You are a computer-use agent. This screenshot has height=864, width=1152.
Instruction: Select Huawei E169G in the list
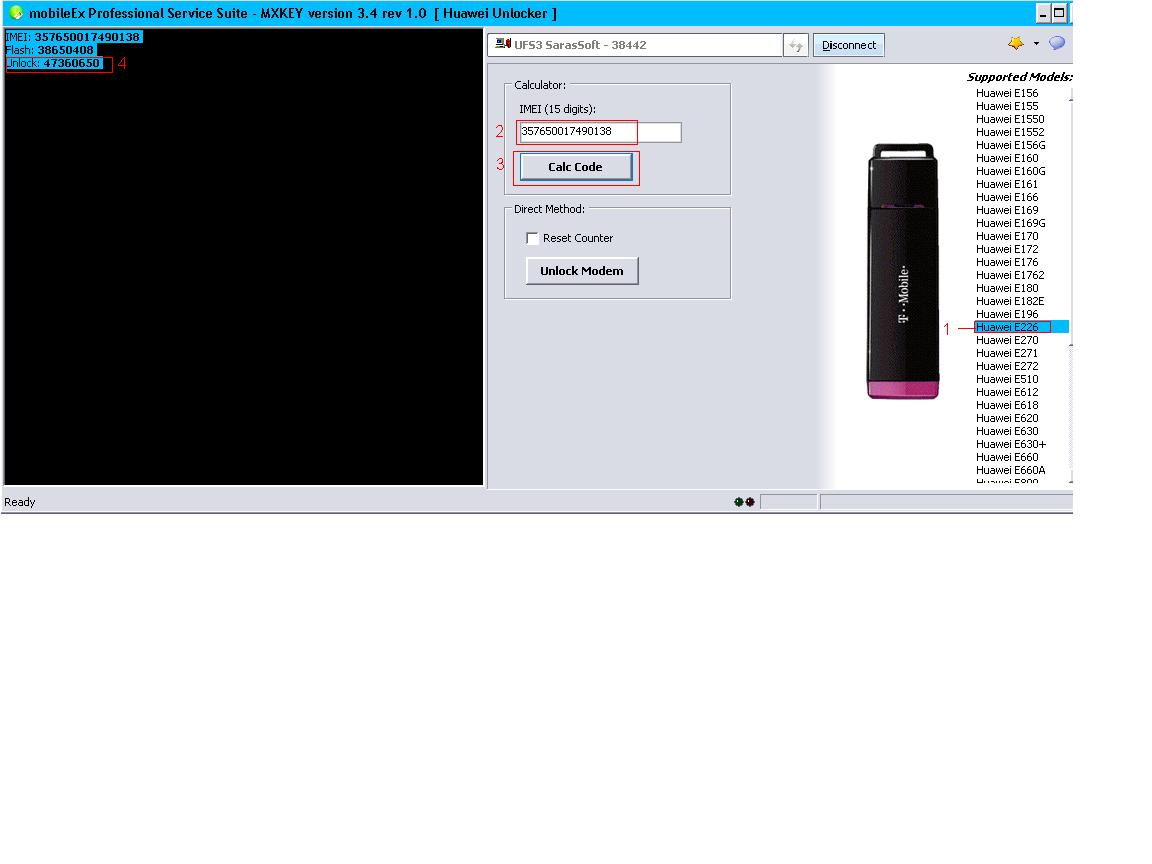click(1010, 223)
